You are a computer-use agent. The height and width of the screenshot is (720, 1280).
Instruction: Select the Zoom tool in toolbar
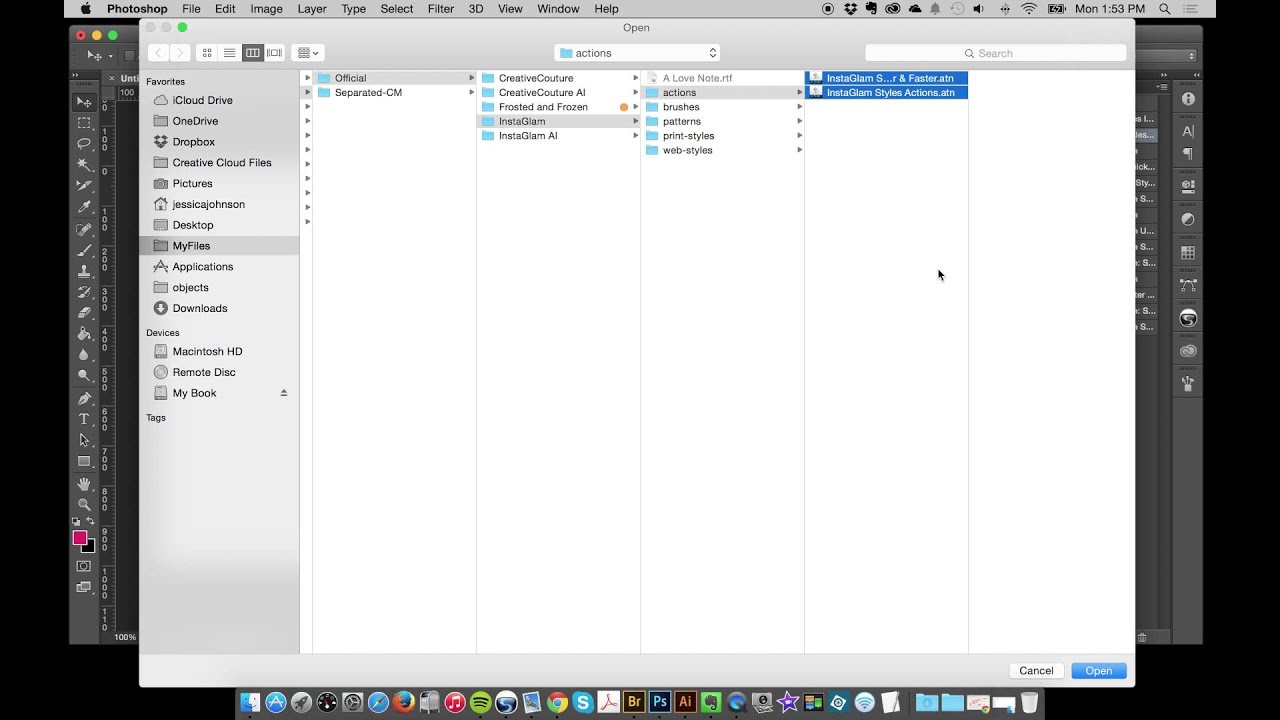(x=84, y=505)
